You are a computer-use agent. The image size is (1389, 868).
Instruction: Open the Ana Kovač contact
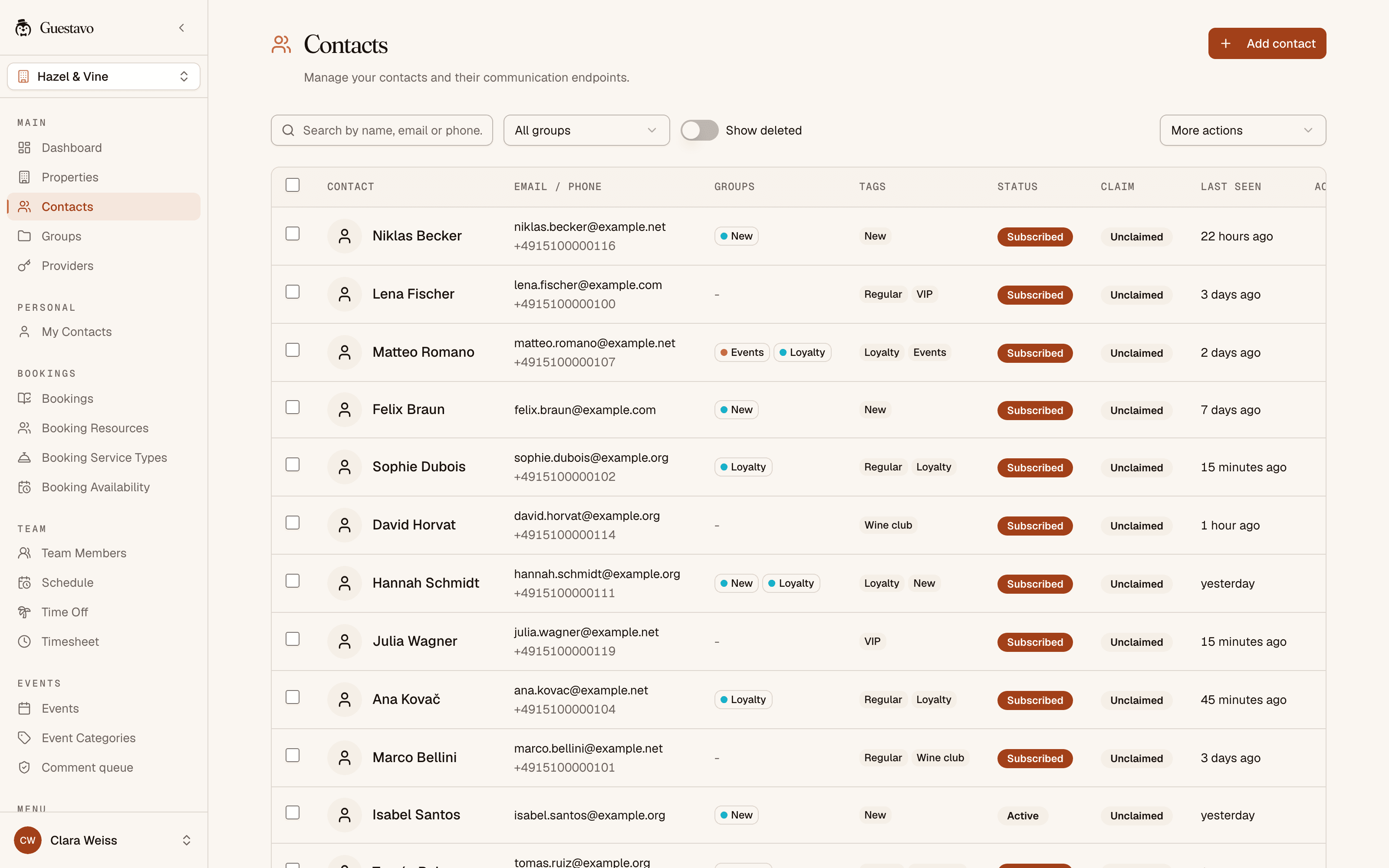(x=406, y=699)
